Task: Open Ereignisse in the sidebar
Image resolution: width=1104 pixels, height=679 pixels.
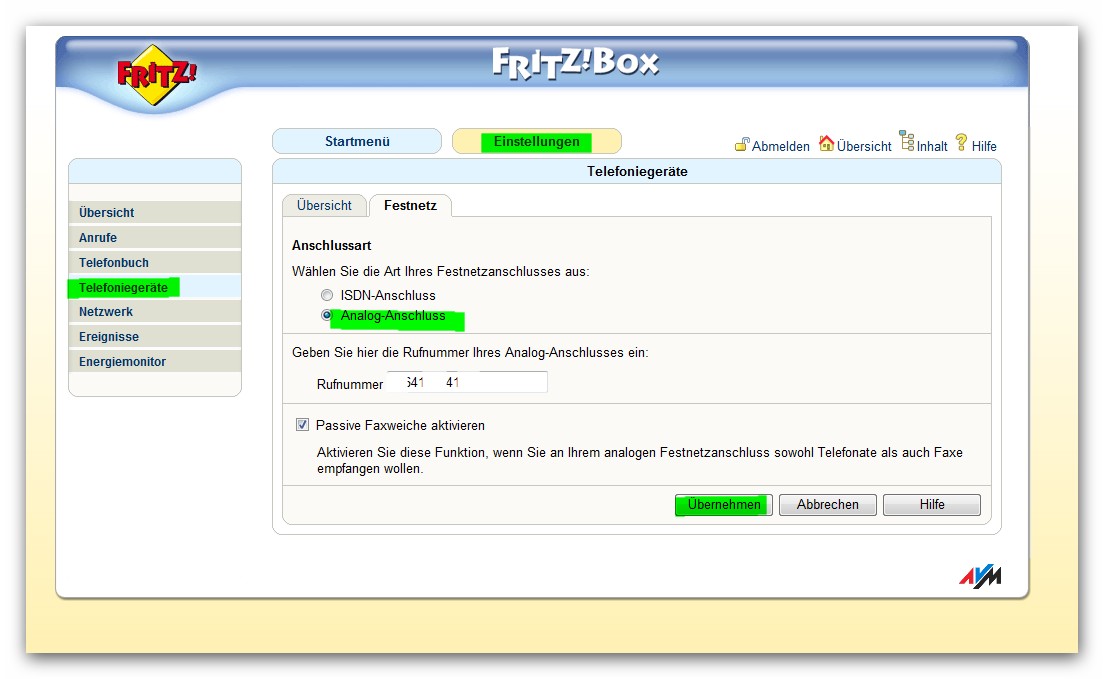Action: click(x=155, y=336)
